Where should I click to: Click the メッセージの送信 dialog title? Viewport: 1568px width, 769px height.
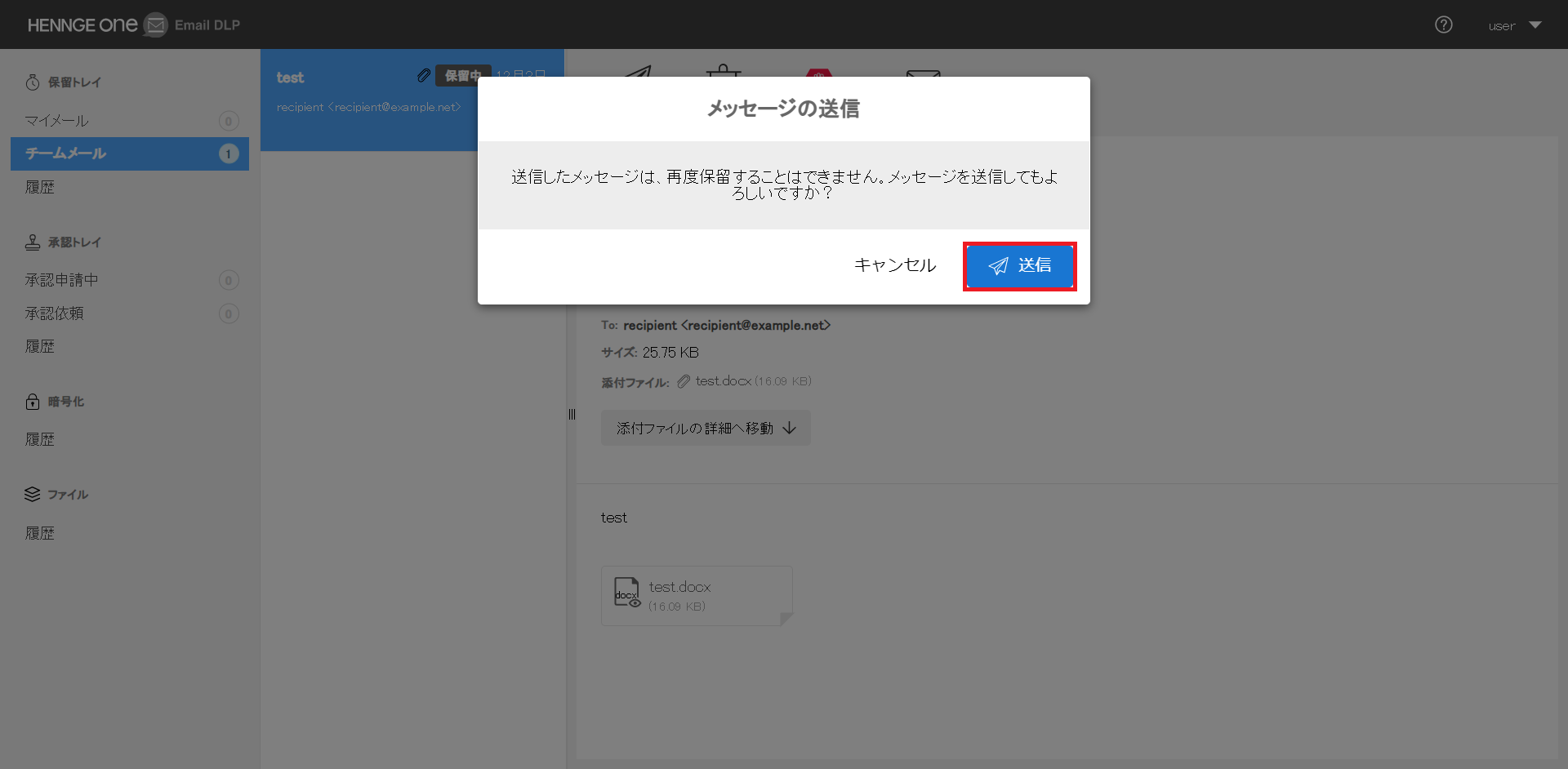(x=783, y=109)
